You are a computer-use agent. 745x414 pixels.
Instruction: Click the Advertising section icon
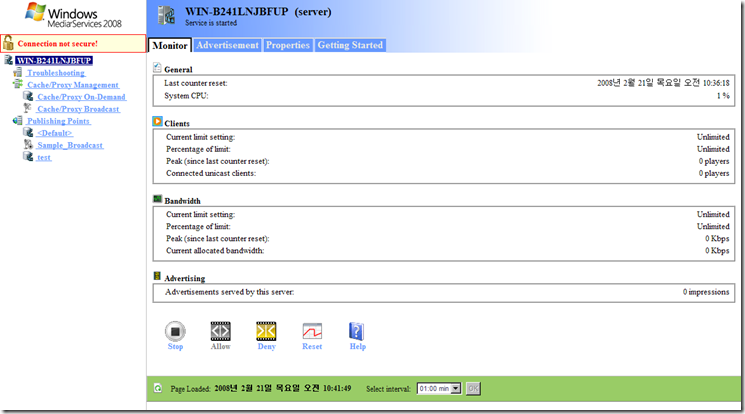coord(157,276)
